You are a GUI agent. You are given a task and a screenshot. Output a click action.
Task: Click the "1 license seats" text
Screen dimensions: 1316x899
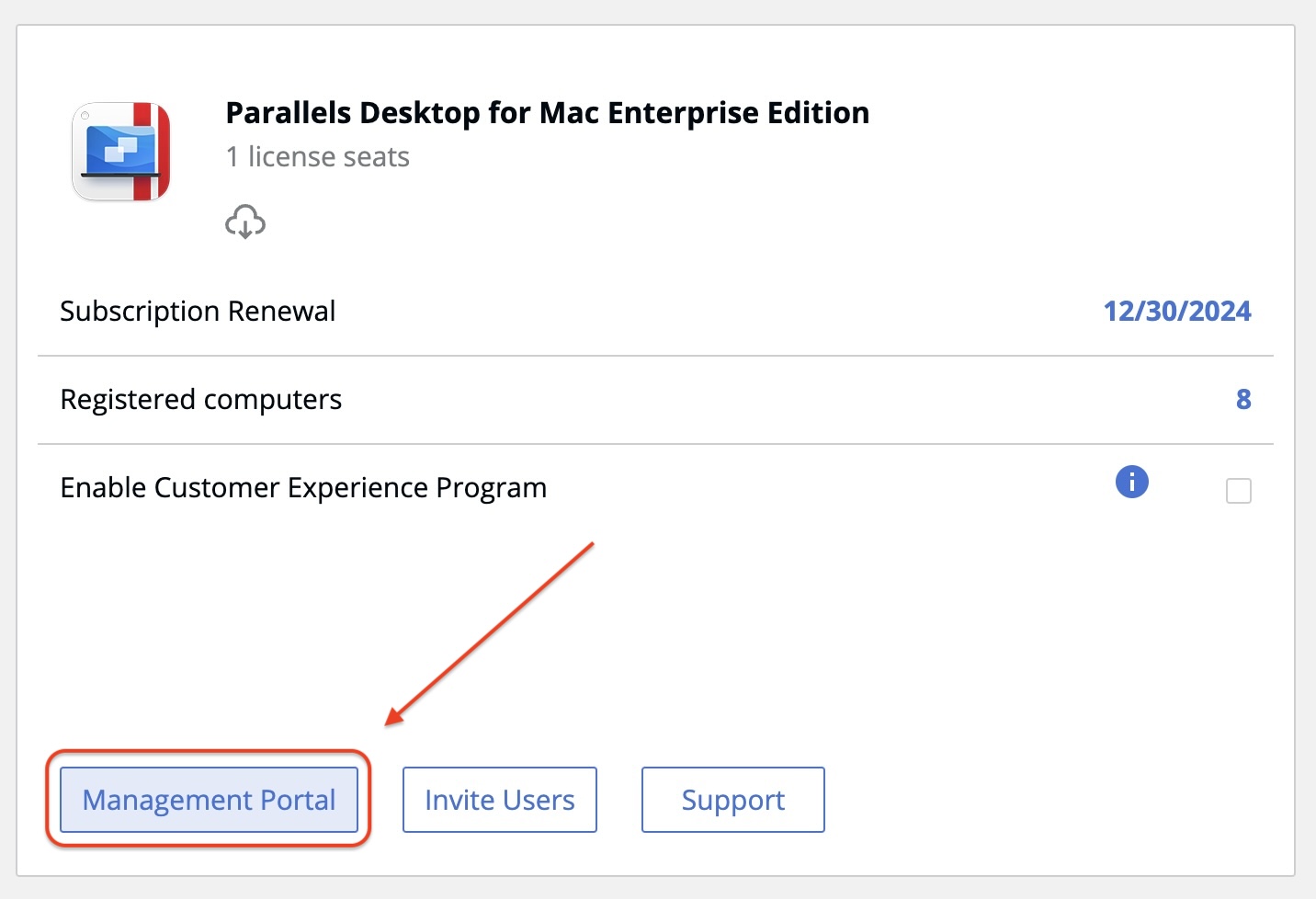[317, 157]
